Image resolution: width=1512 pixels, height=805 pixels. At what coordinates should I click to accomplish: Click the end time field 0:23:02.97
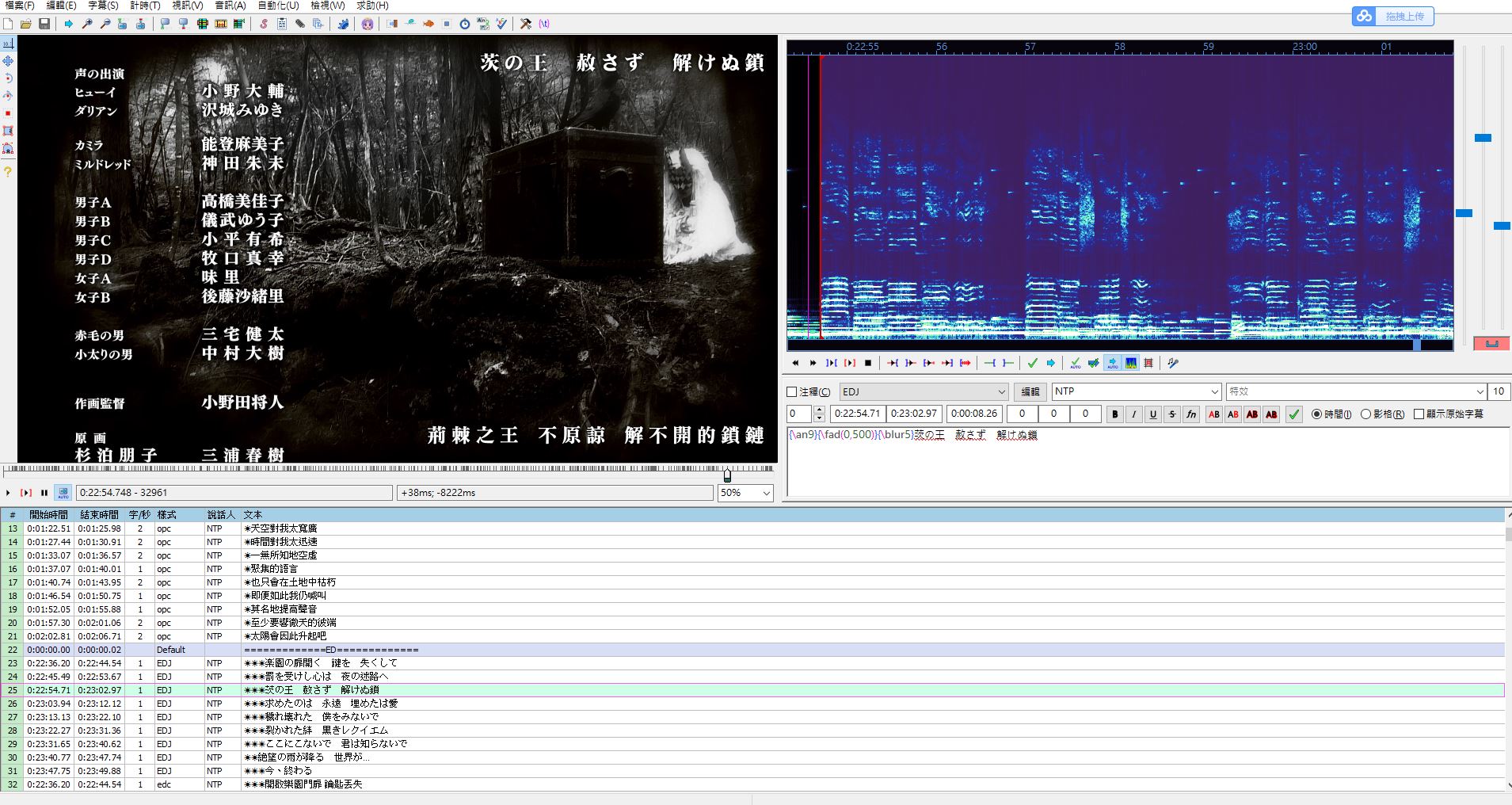914,414
